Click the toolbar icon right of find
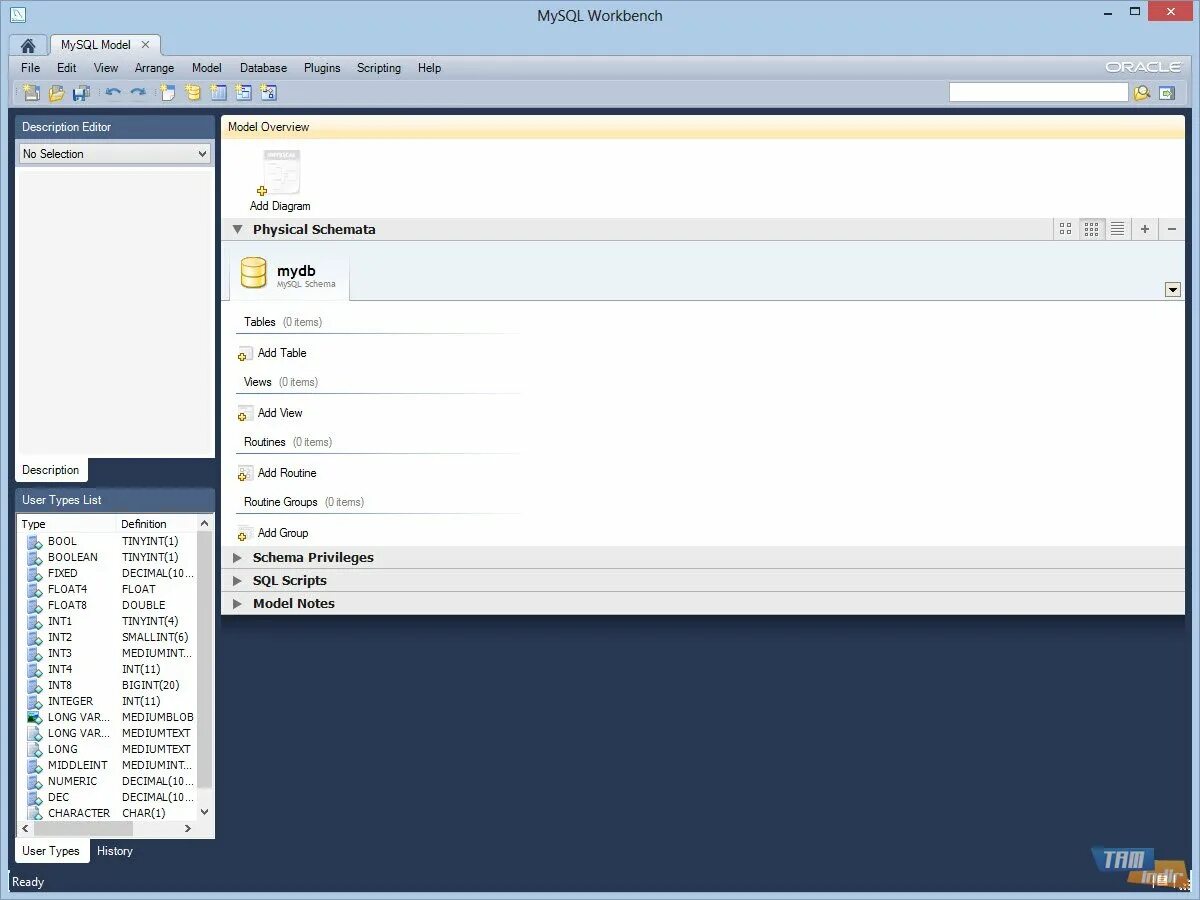This screenshot has height=900, width=1200. pos(1167,93)
